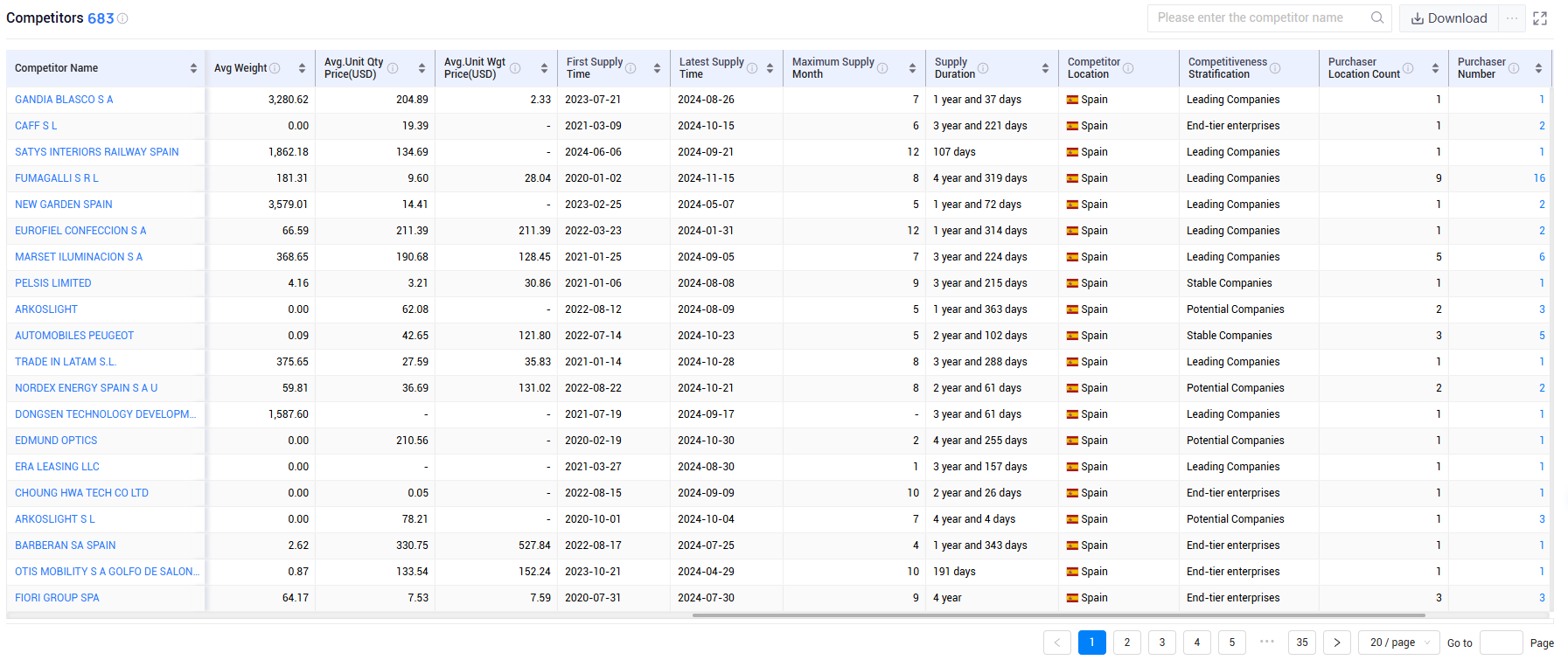Open CAFF S L competitor link

pos(36,126)
